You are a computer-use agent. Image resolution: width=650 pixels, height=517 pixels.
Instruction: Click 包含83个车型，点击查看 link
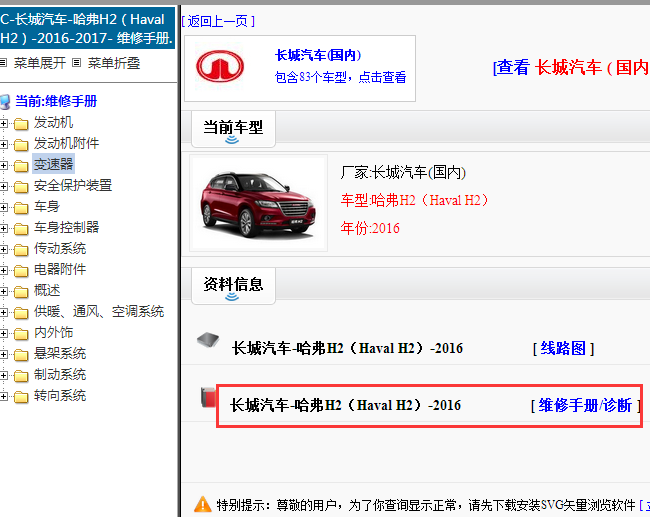(340, 77)
